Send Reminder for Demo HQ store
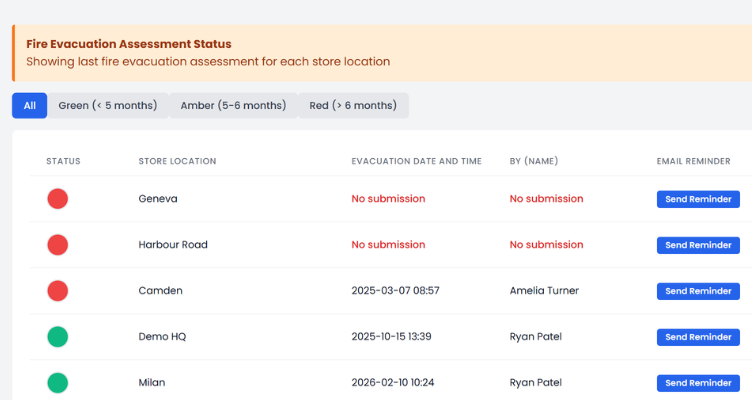Screen dimensions: 752x400 click(698, 337)
